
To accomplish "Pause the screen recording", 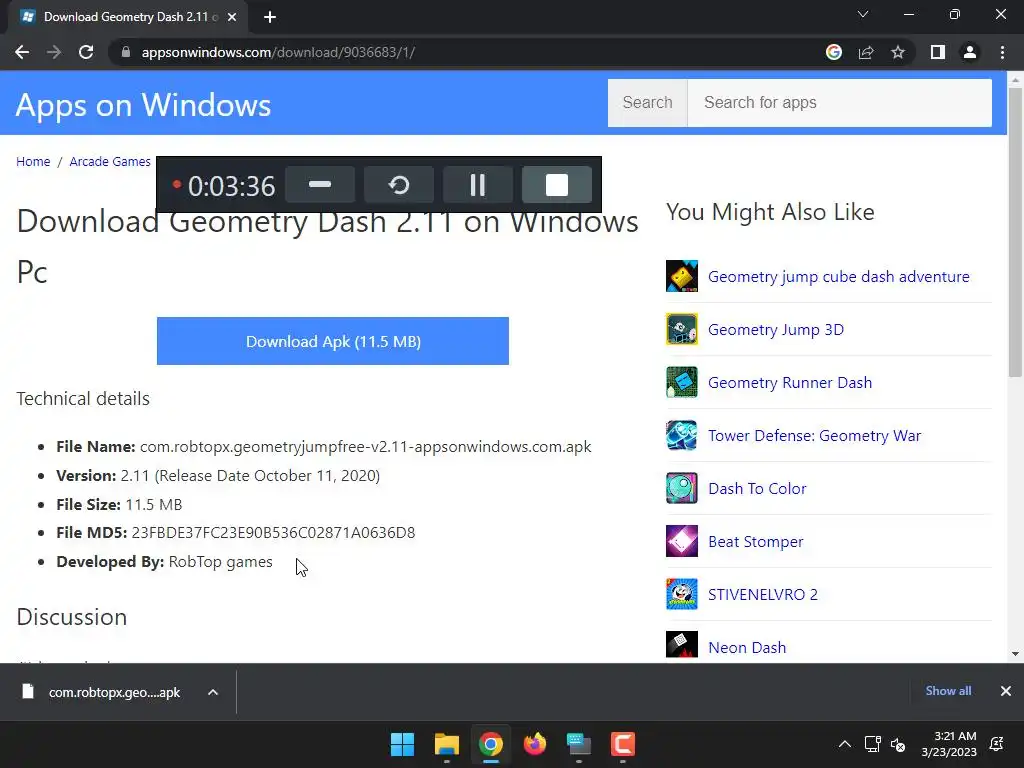I will point(478,185).
